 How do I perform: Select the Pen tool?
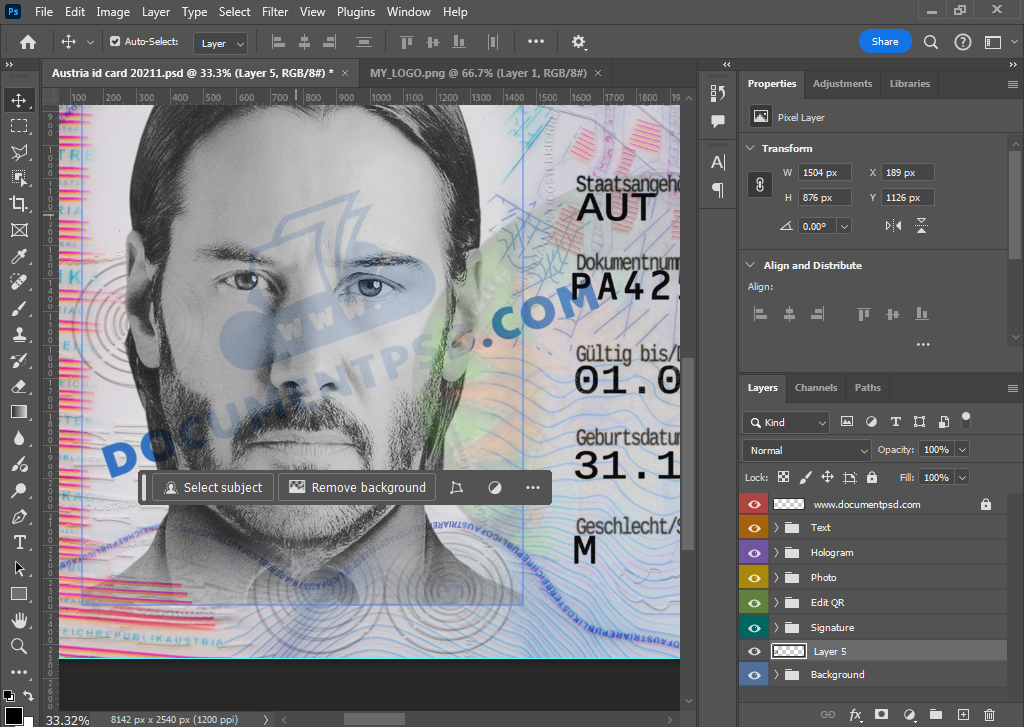click(x=19, y=517)
